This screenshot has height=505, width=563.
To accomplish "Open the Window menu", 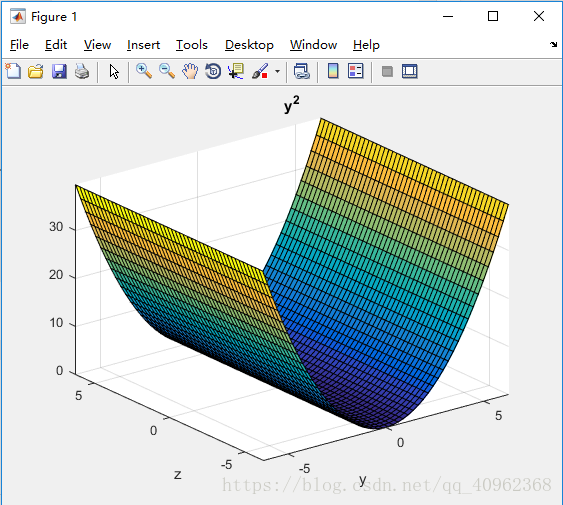I will pos(313,45).
